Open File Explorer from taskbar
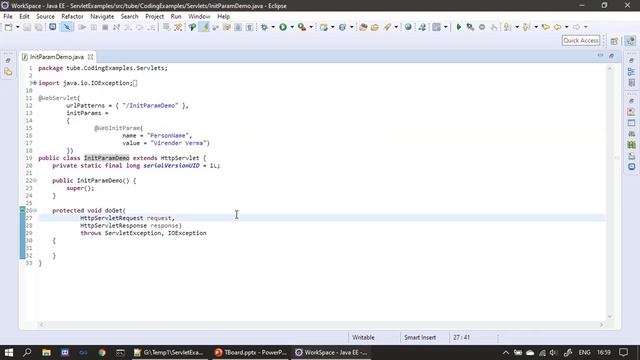Image resolution: width=640 pixels, height=360 pixels. (x=46, y=352)
